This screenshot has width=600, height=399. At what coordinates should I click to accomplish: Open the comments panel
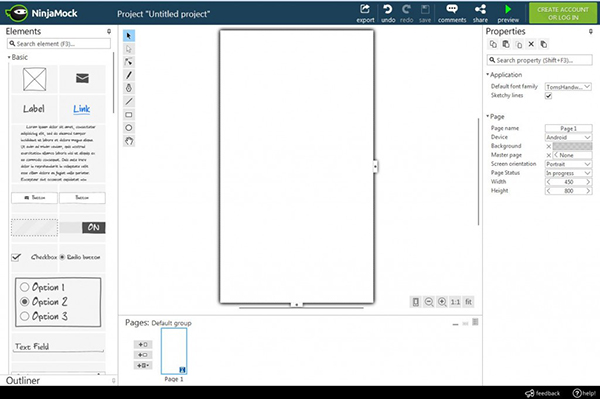[x=452, y=14]
